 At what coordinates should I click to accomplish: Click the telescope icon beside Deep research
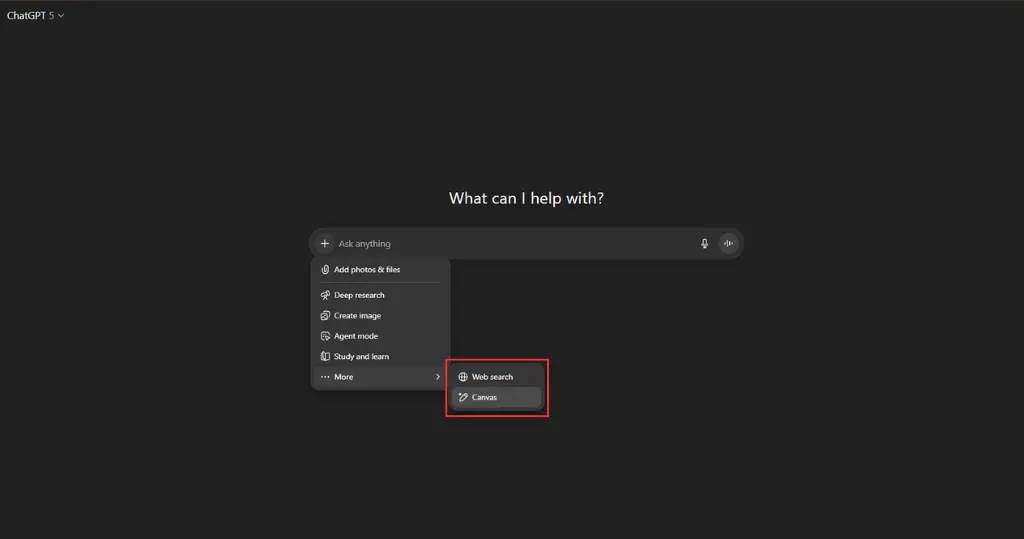click(325, 295)
